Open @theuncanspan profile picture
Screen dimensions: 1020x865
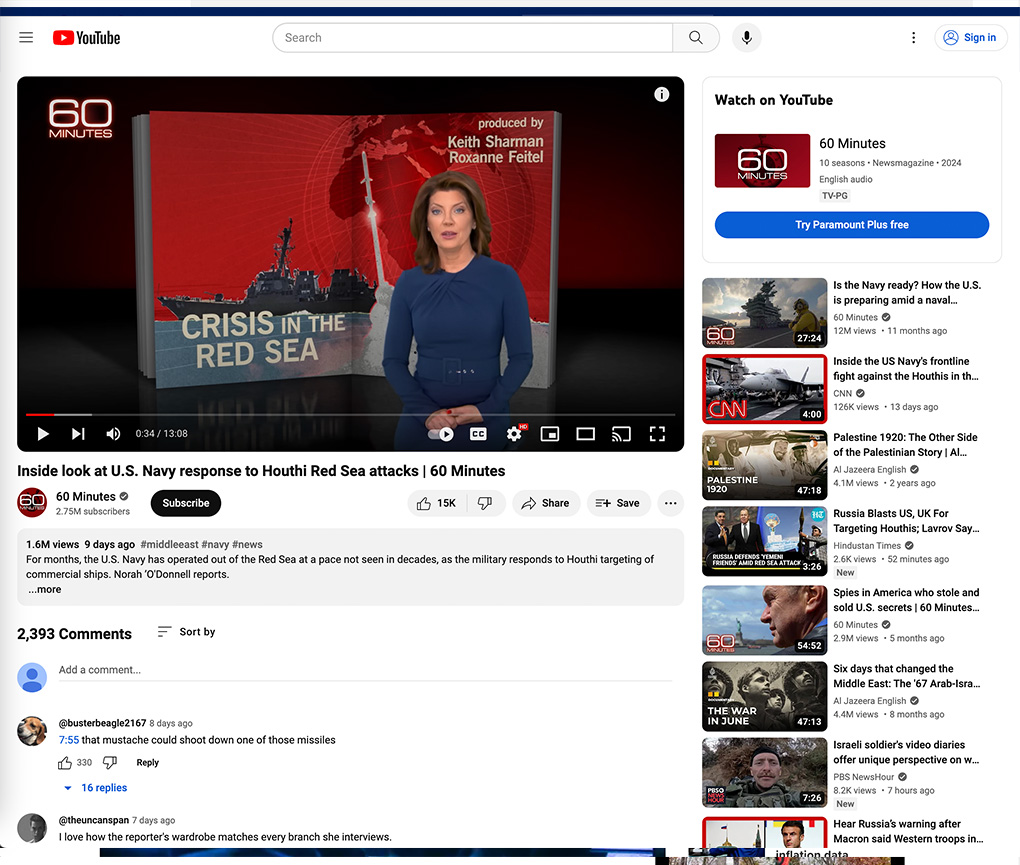(x=32, y=829)
